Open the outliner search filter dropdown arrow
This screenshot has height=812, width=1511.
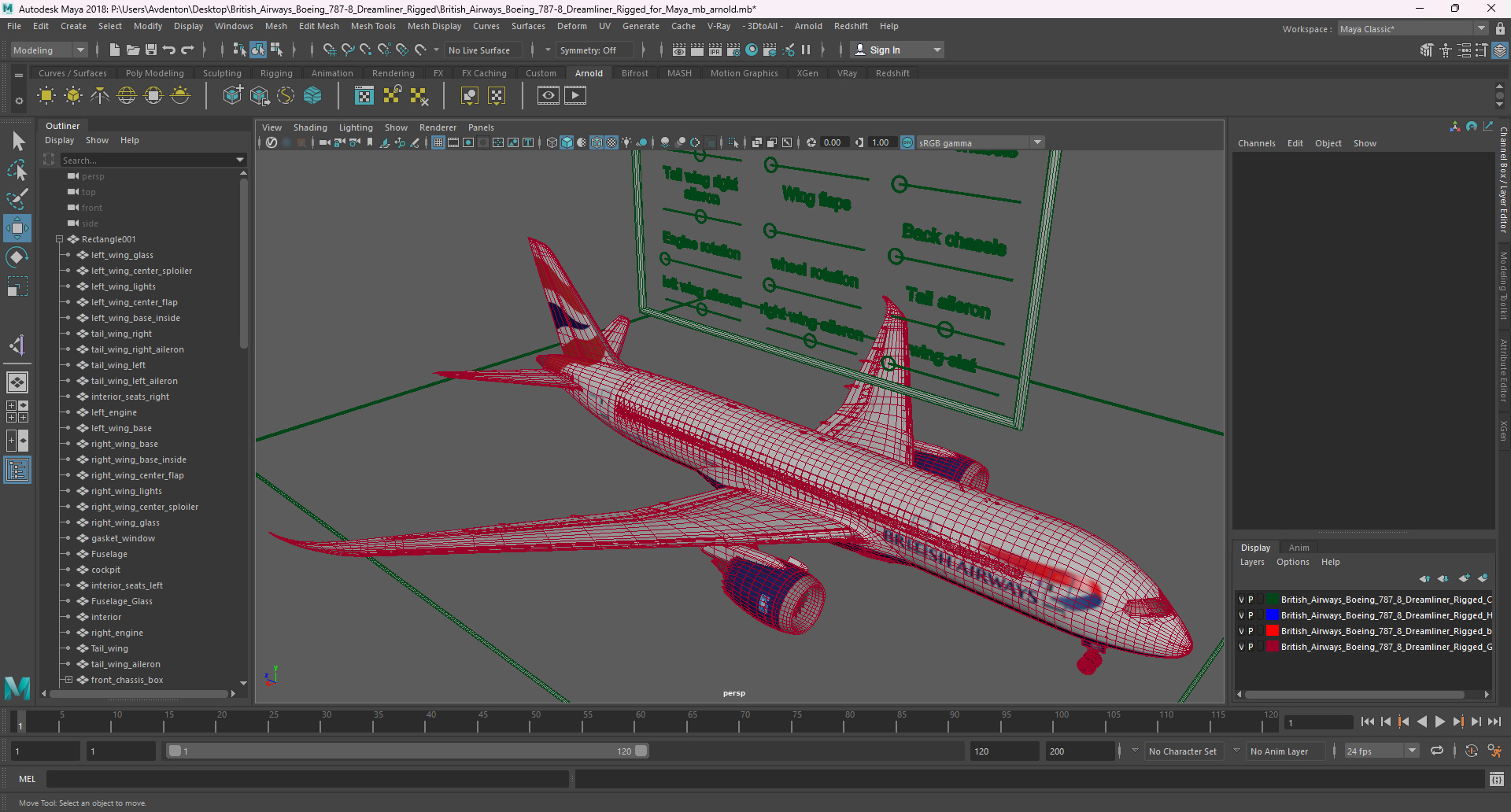[240, 160]
